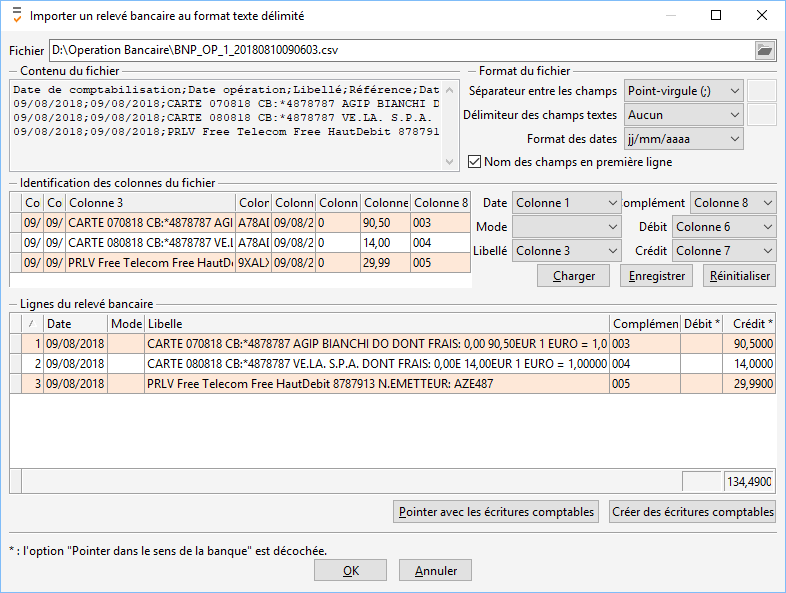Click the Date header in relevé table
Viewport: 786px width, 593px height.
pos(75,324)
